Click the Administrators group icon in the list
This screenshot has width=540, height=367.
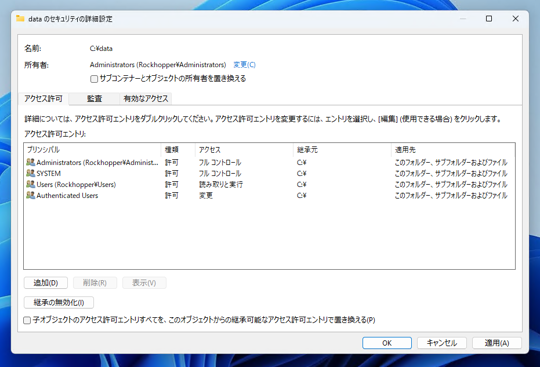click(x=31, y=162)
